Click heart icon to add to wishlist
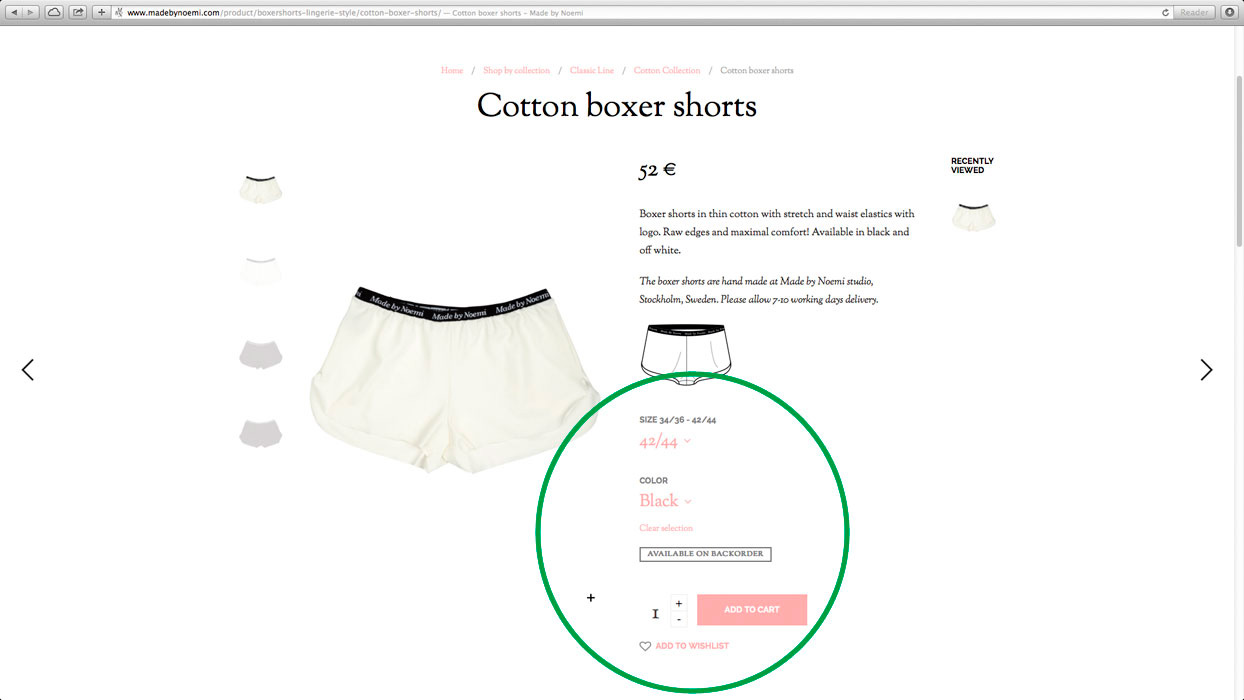 click(x=645, y=646)
